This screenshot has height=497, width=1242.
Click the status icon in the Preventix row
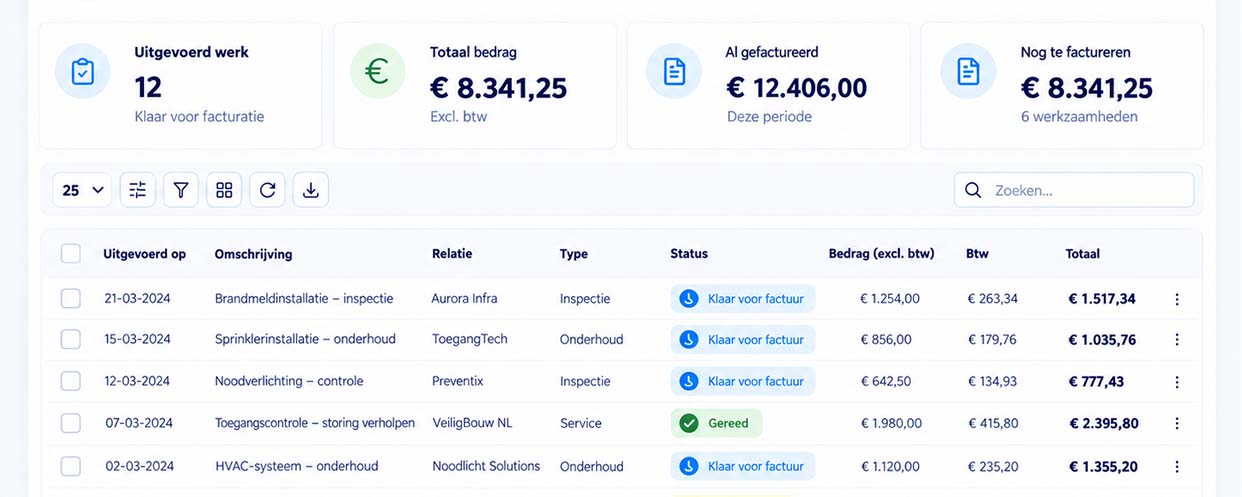coord(689,381)
